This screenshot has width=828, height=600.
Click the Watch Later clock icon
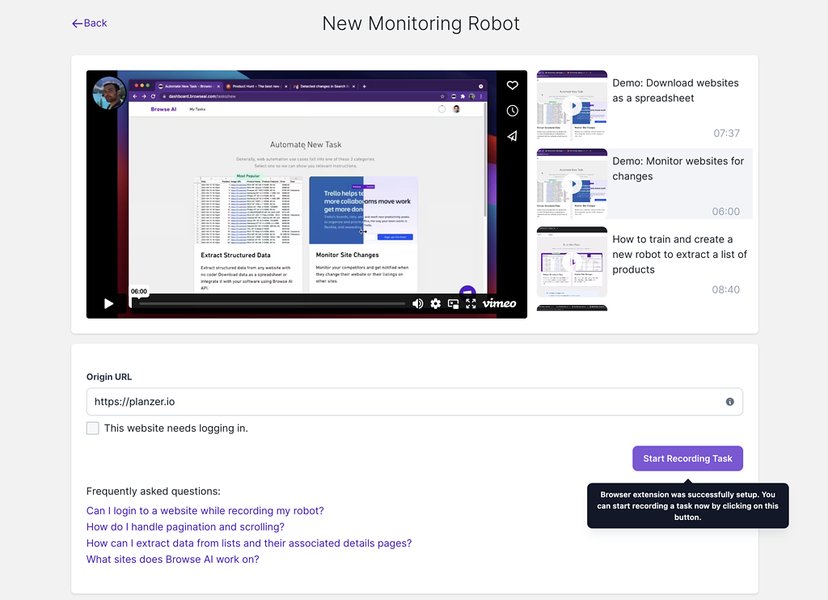511,111
